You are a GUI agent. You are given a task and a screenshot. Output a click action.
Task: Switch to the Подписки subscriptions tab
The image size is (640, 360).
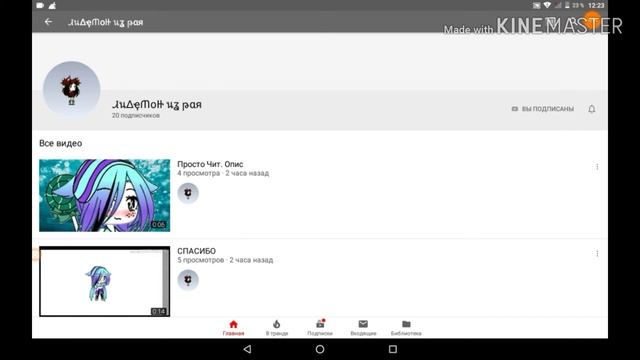320,328
